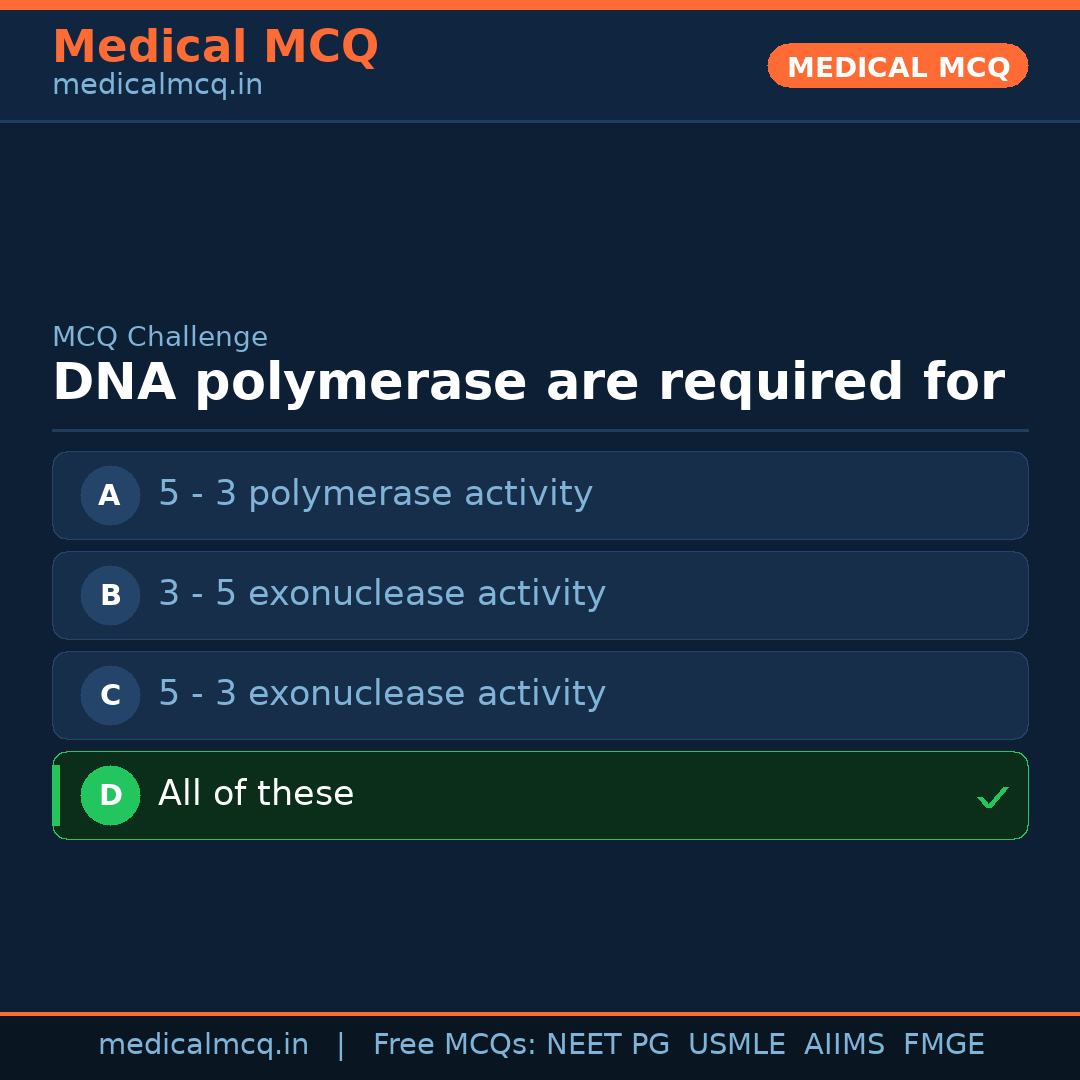
Task: Click the DNA polymerase question heading
Action: [528, 383]
